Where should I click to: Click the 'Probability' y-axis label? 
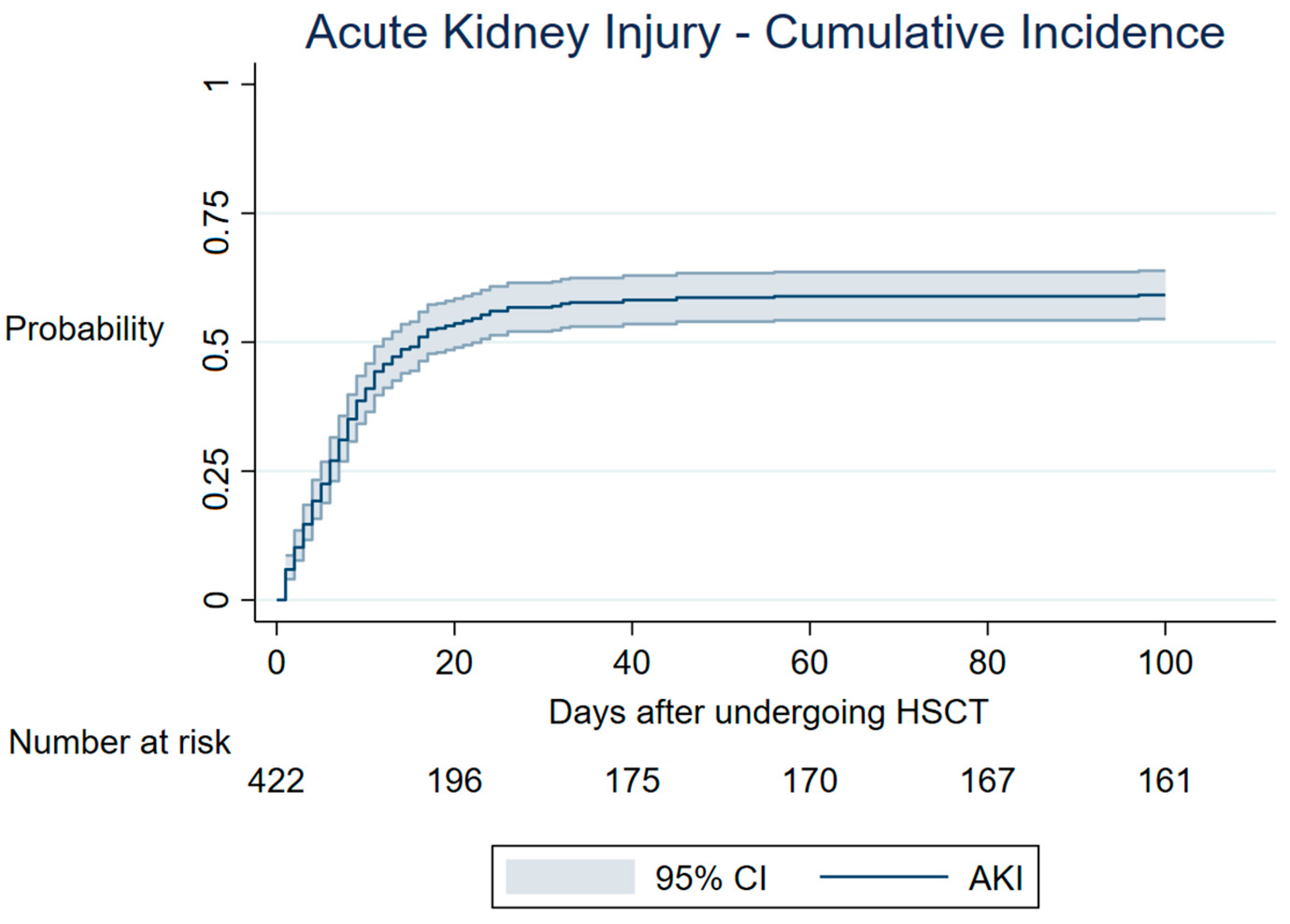(x=84, y=329)
